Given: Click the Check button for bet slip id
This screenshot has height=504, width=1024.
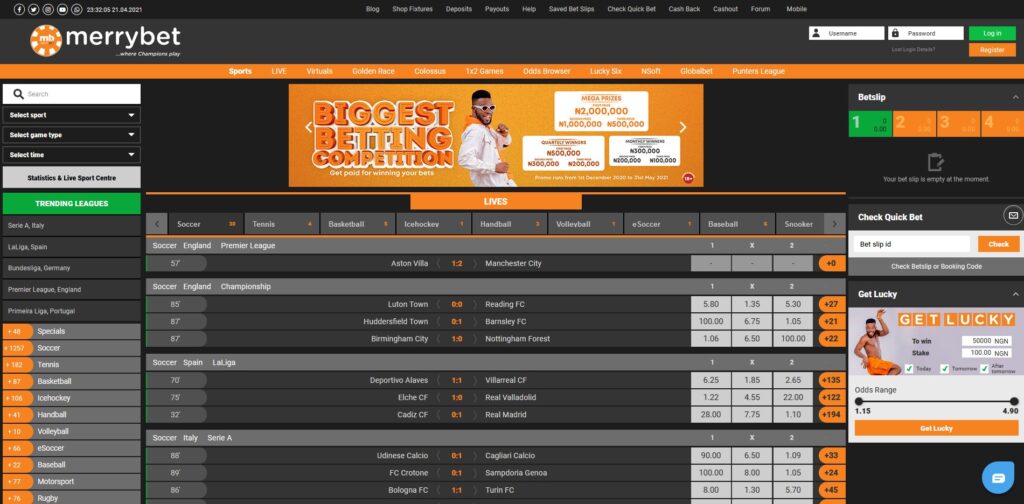Looking at the screenshot, I should click(x=999, y=244).
